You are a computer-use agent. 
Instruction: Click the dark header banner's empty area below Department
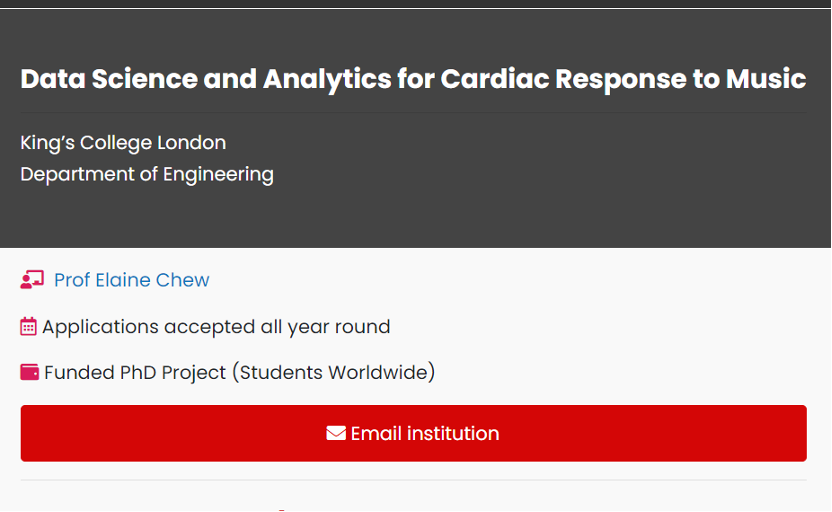click(413, 218)
